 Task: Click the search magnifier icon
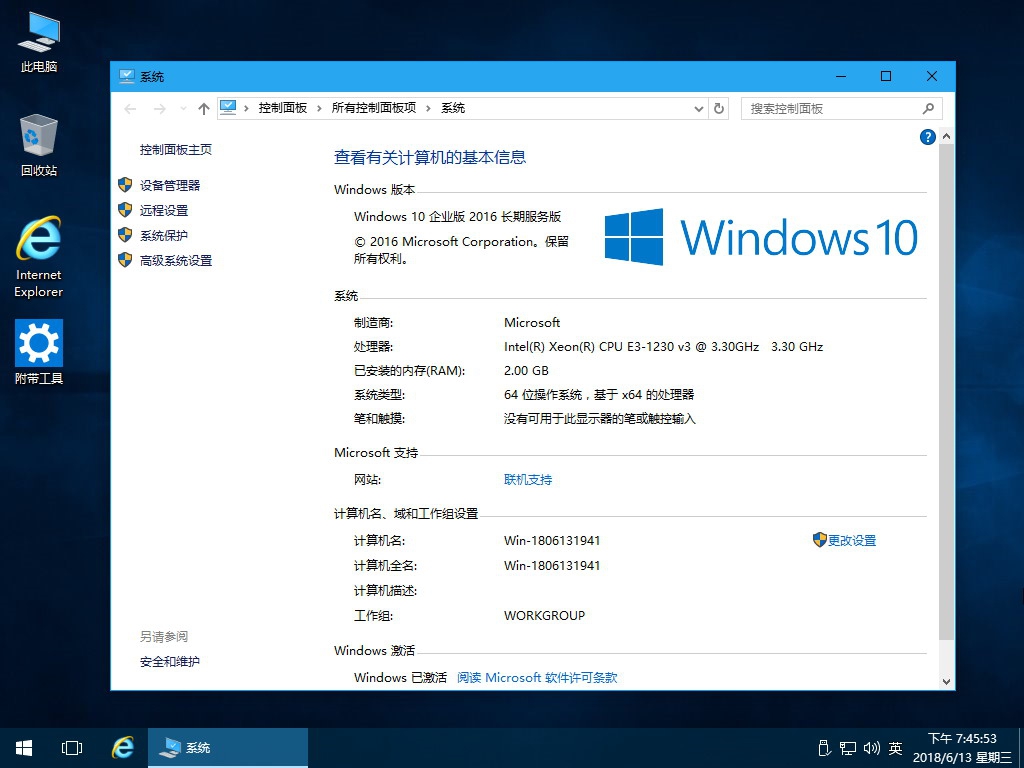tap(929, 108)
